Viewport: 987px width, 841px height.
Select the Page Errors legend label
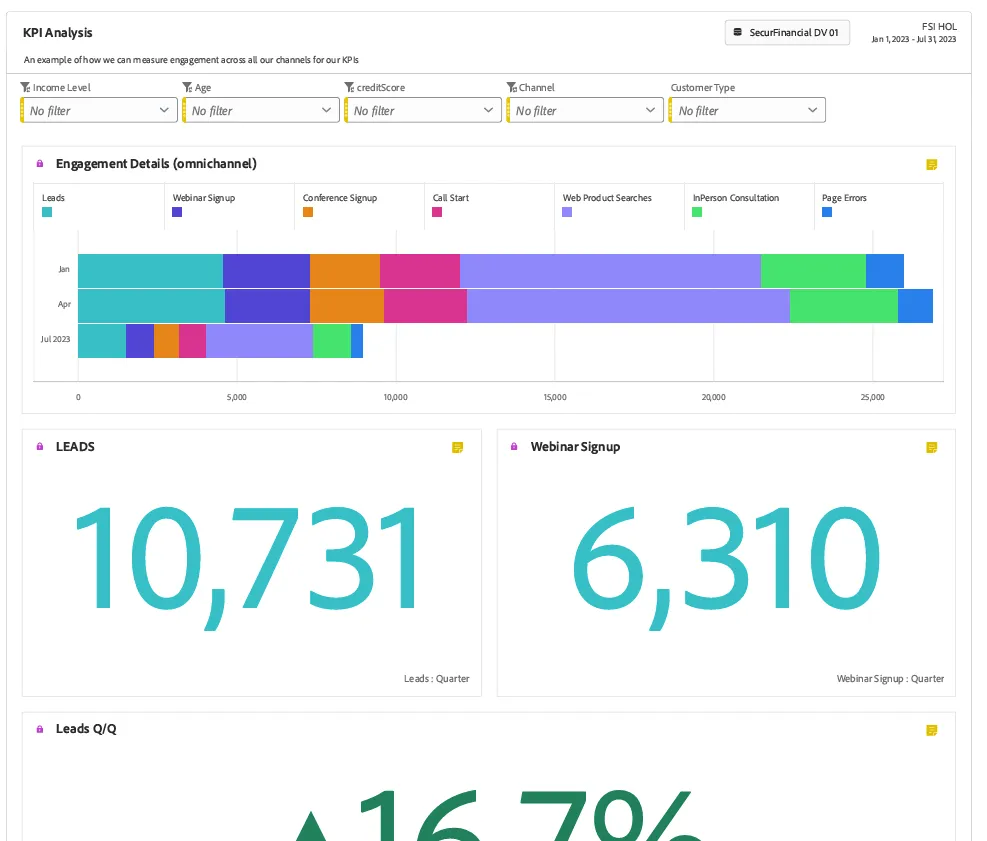pyautogui.click(x=844, y=198)
